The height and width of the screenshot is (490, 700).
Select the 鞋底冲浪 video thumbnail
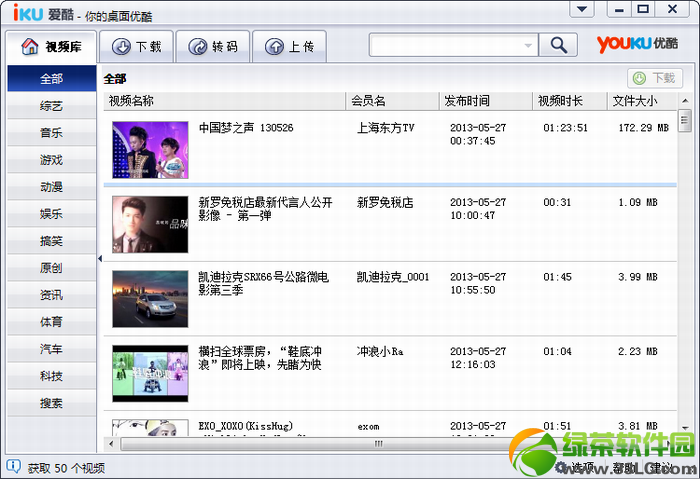click(x=150, y=374)
